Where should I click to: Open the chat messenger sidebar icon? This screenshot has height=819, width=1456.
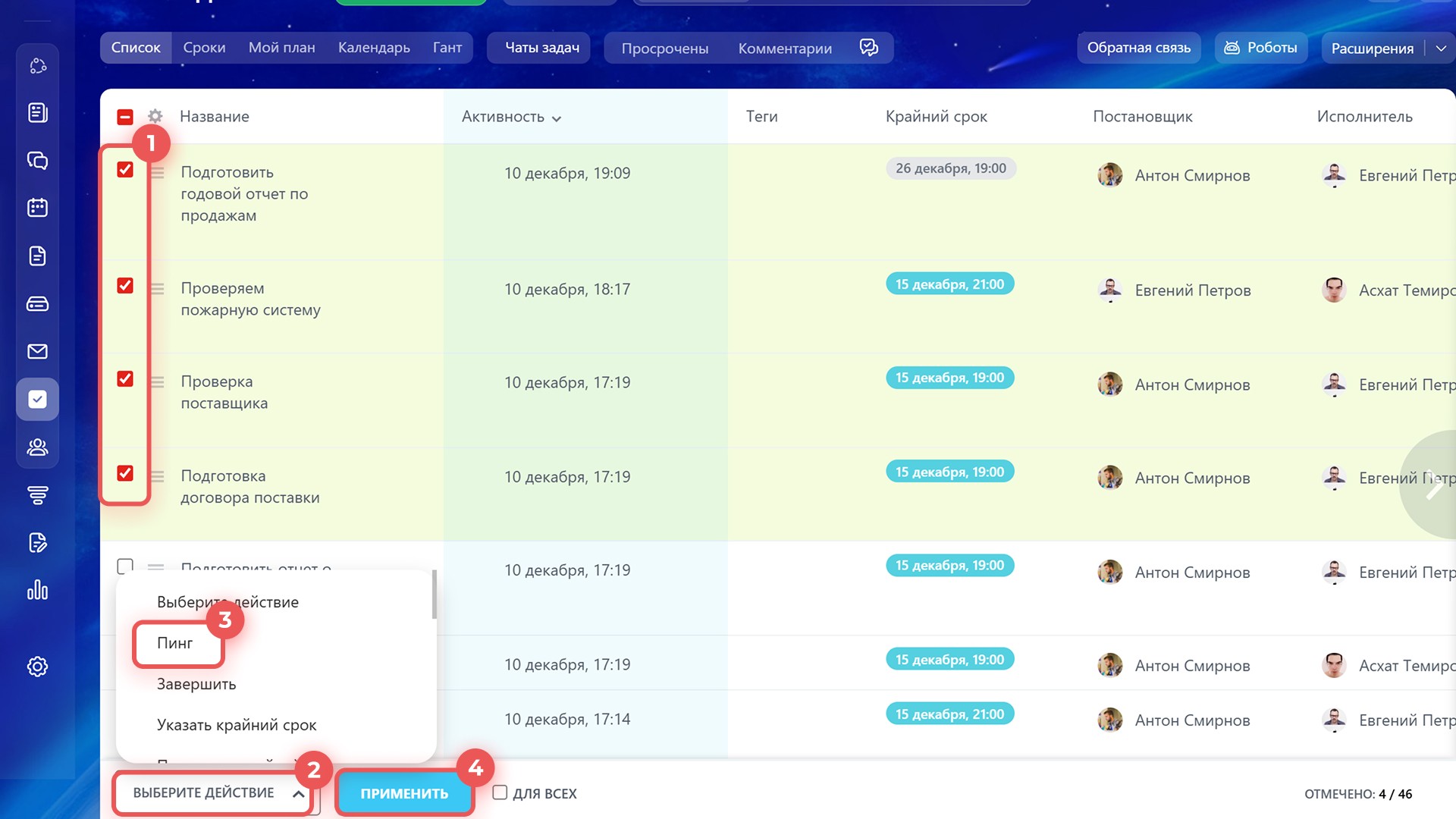pos(37,160)
